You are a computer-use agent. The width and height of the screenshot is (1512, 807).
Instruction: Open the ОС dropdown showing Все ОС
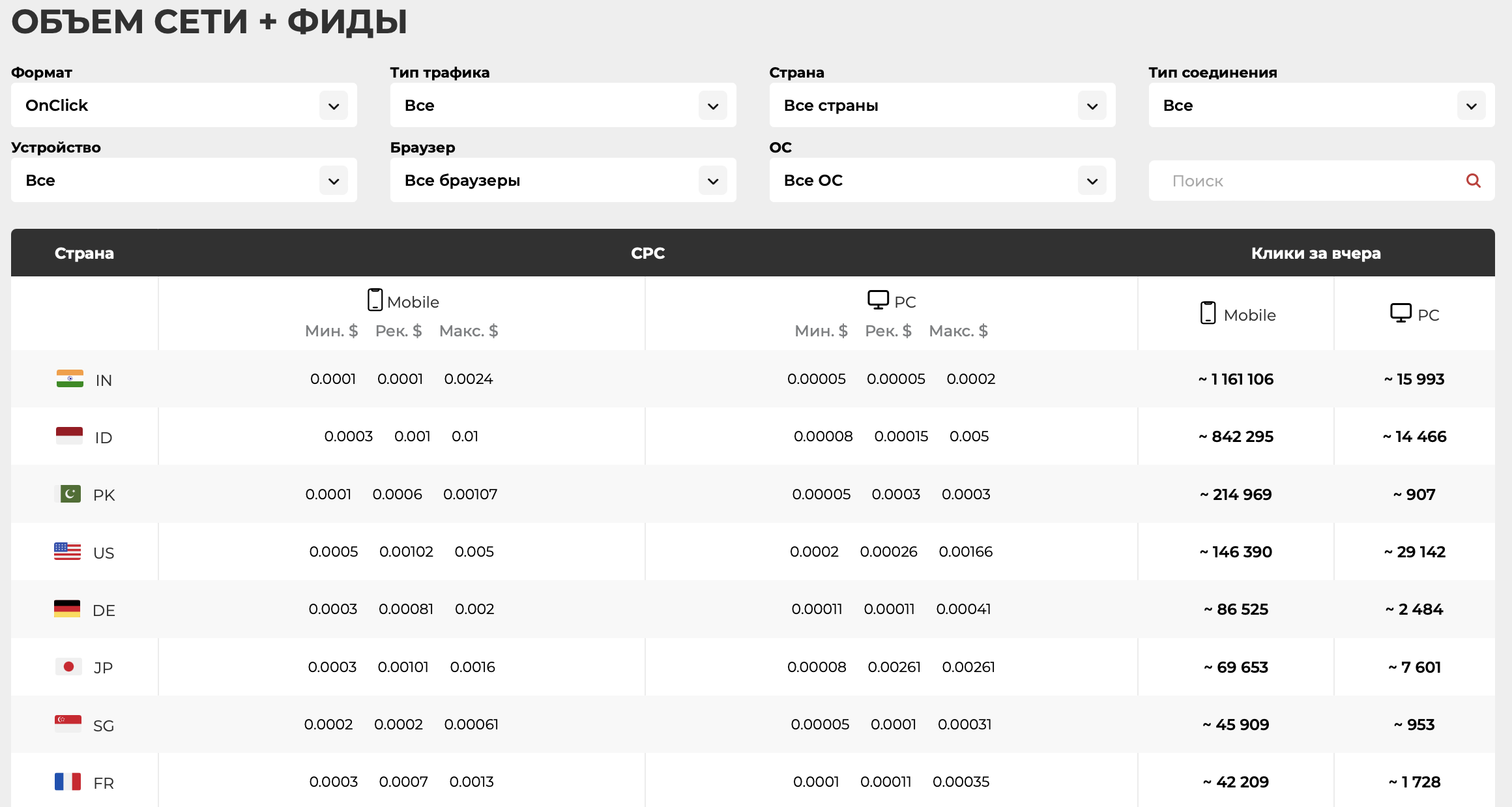[x=942, y=180]
